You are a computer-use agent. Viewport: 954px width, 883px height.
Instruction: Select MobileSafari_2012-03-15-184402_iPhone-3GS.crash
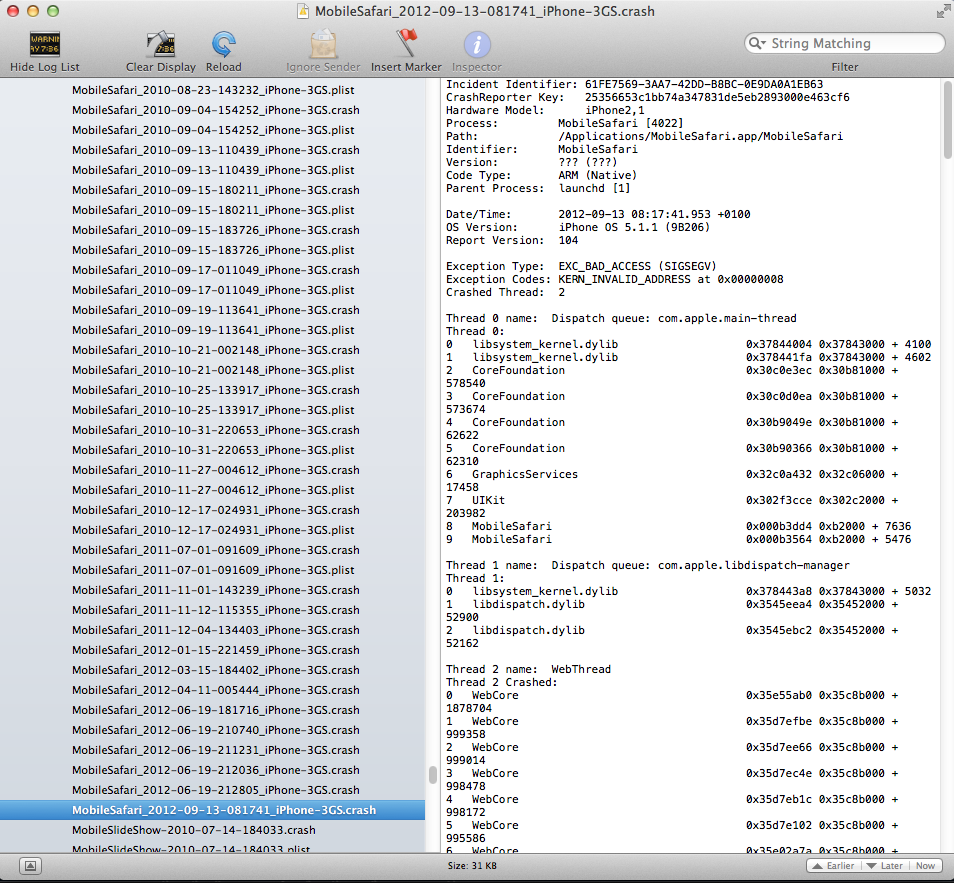215,670
